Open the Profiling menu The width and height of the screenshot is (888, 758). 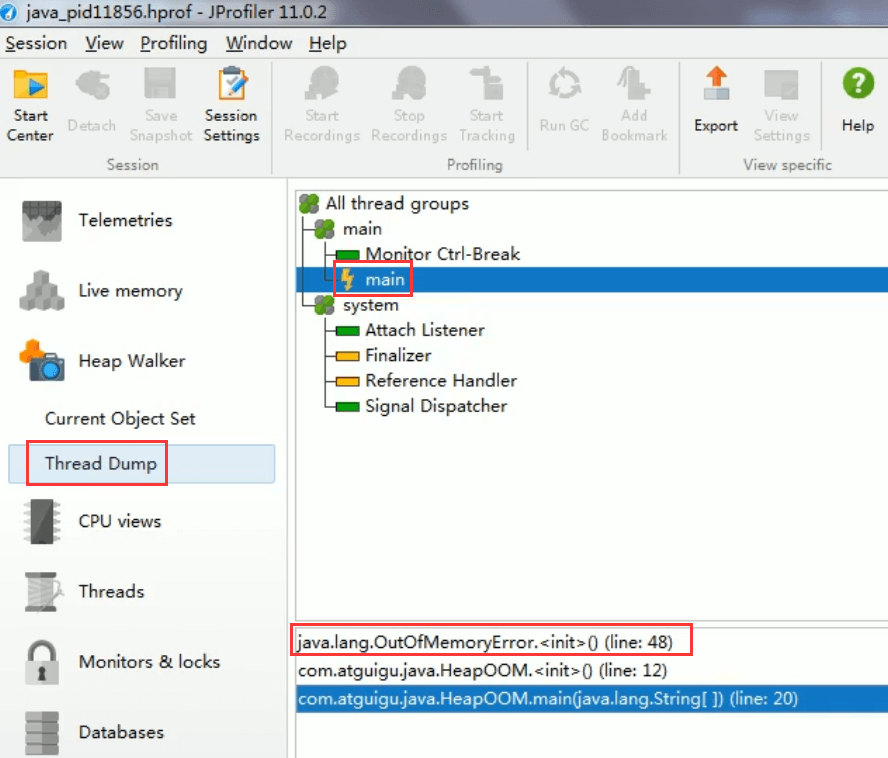point(174,44)
